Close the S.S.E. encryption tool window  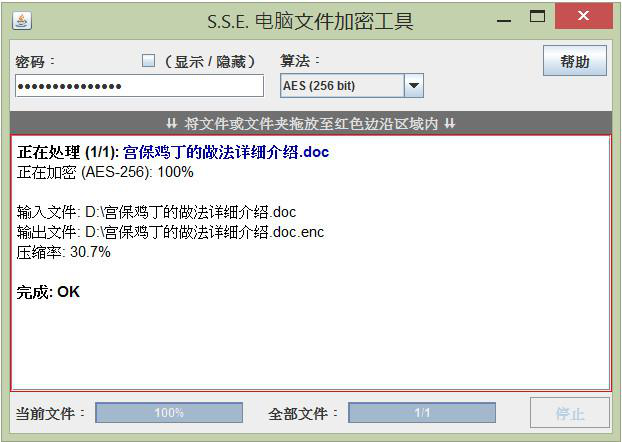coord(584,16)
